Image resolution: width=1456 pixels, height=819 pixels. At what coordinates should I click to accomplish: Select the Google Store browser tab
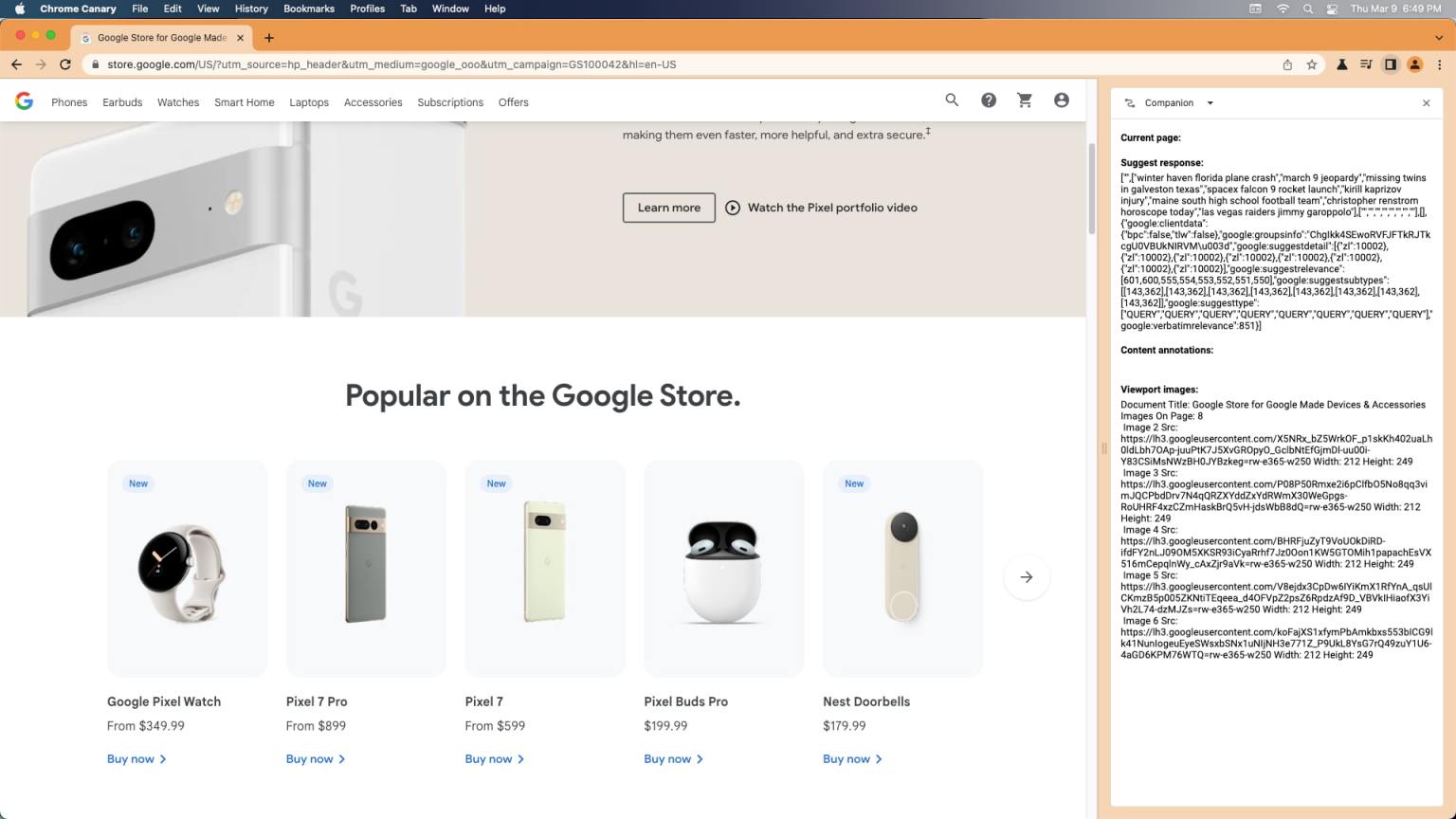point(161,38)
